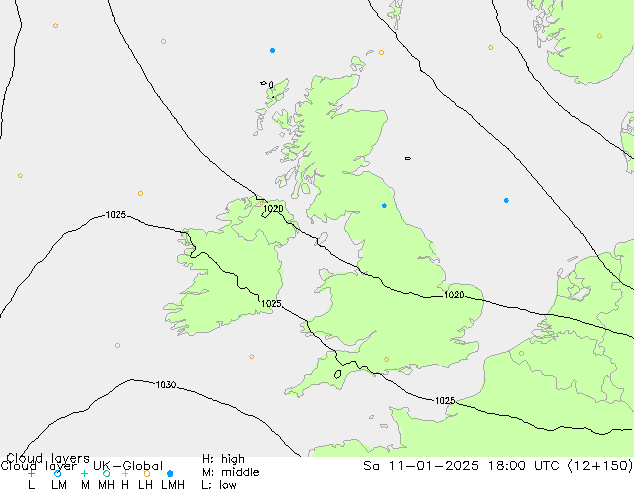This screenshot has width=634, height=490.
Task: Select the blue dot over northern England
Action: pyautogui.click(x=384, y=206)
